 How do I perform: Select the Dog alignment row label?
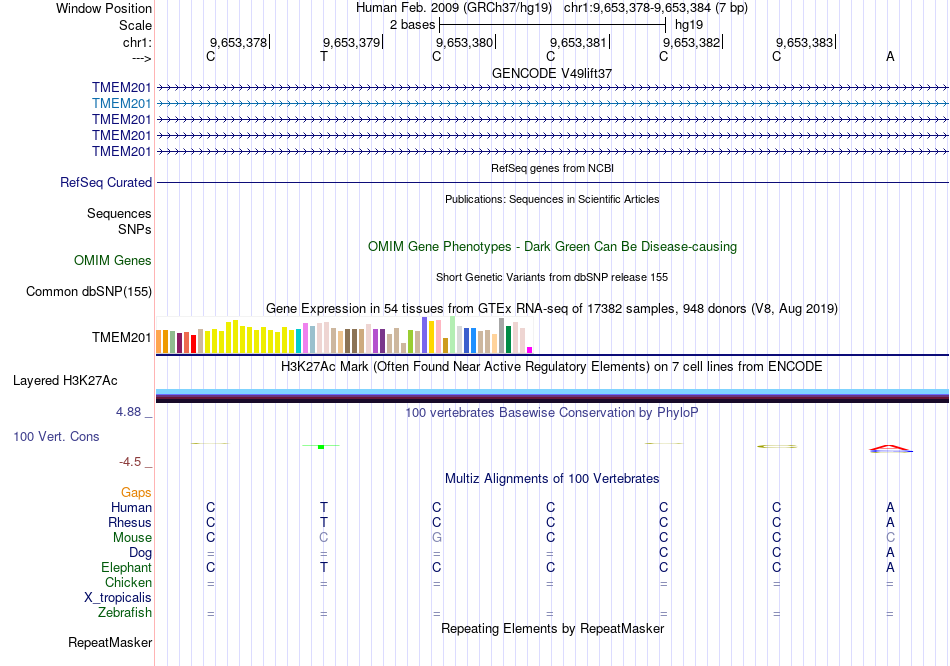140,553
